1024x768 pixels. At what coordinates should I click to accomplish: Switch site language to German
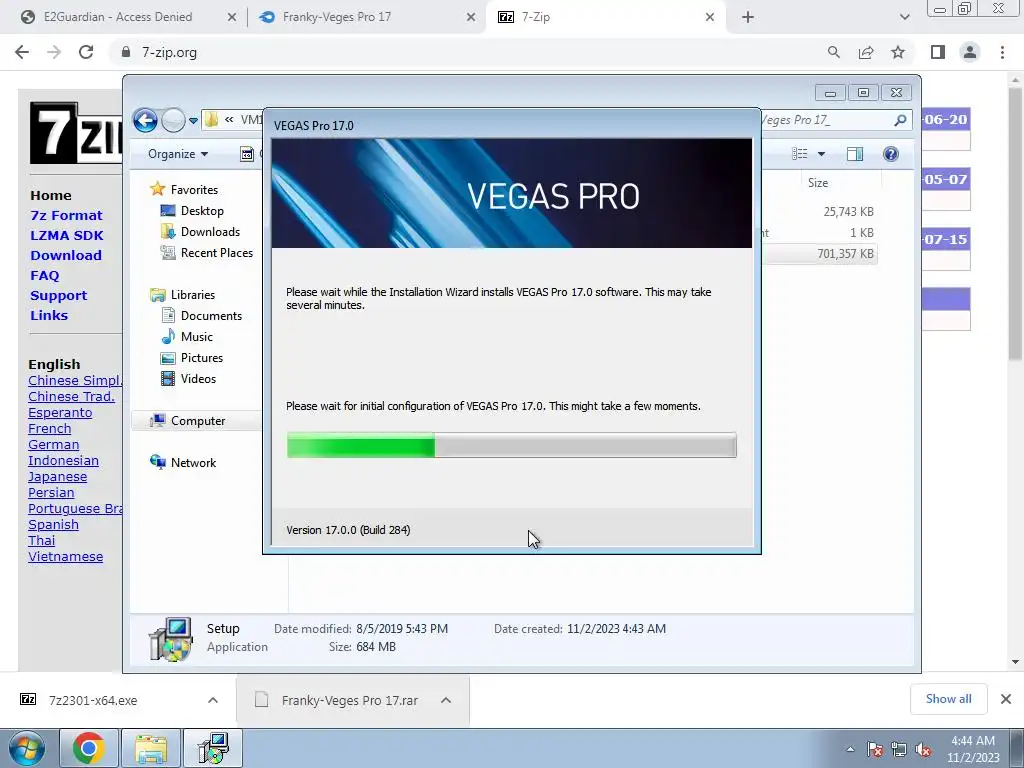click(x=54, y=445)
